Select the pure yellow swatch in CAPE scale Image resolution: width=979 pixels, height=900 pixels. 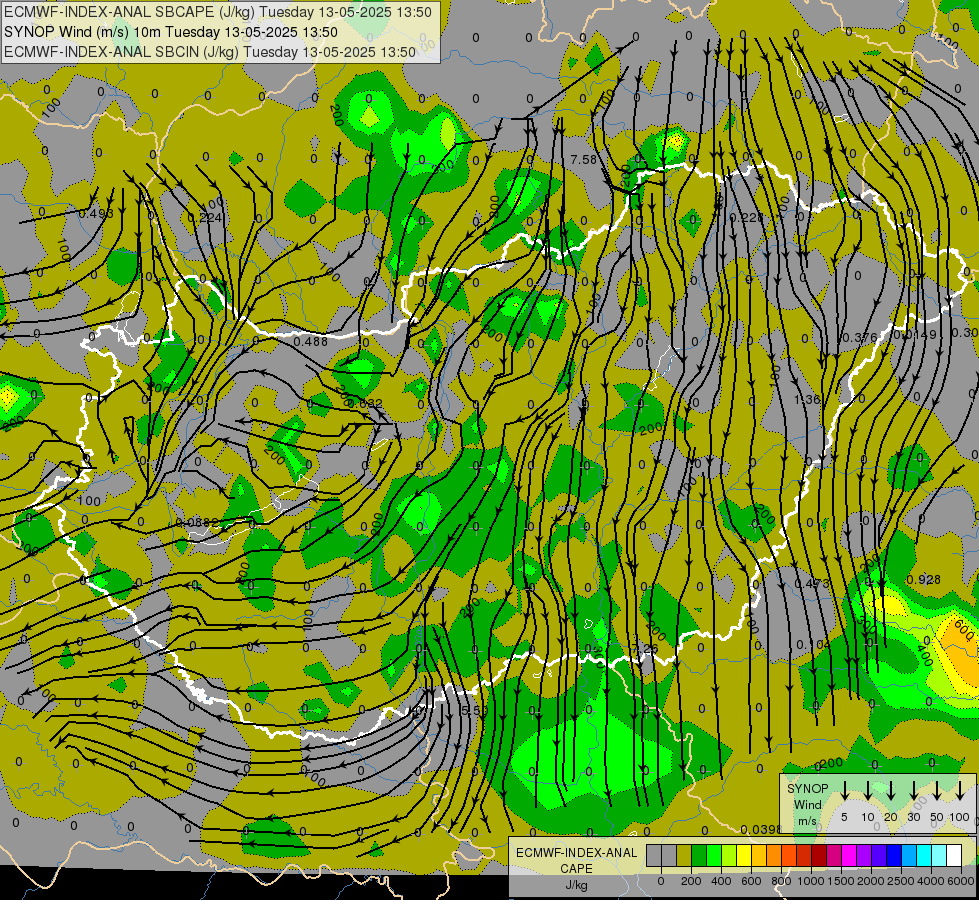coord(744,855)
